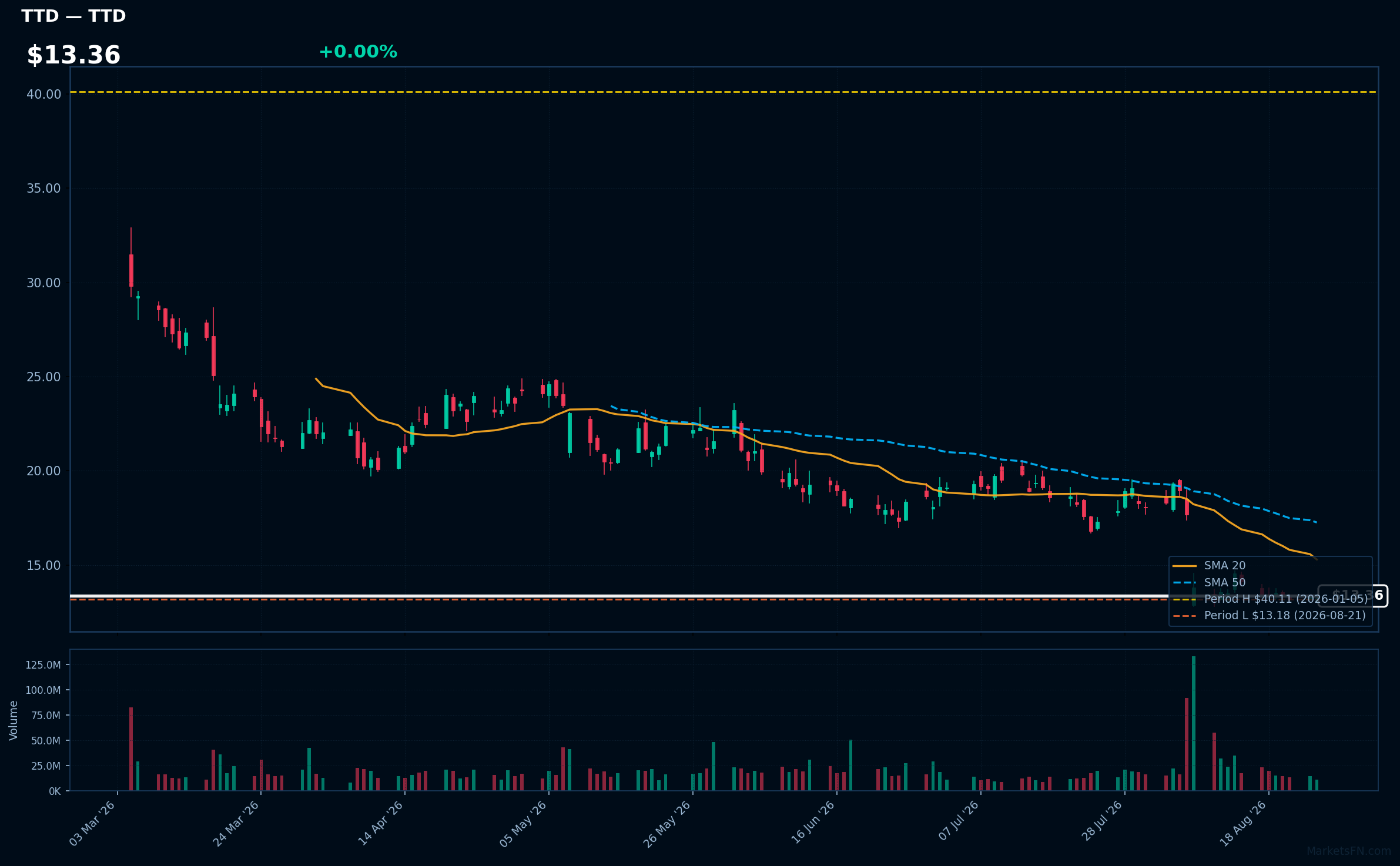Image resolution: width=1400 pixels, height=866 pixels.
Task: Click the Volume axis title
Action: 14,720
